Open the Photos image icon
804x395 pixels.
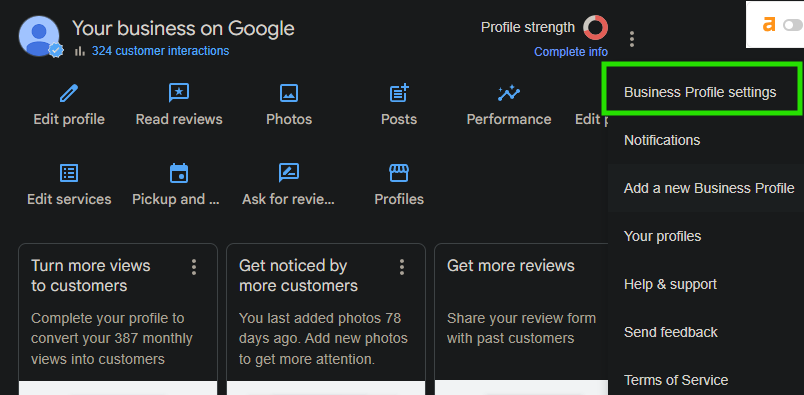(289, 93)
